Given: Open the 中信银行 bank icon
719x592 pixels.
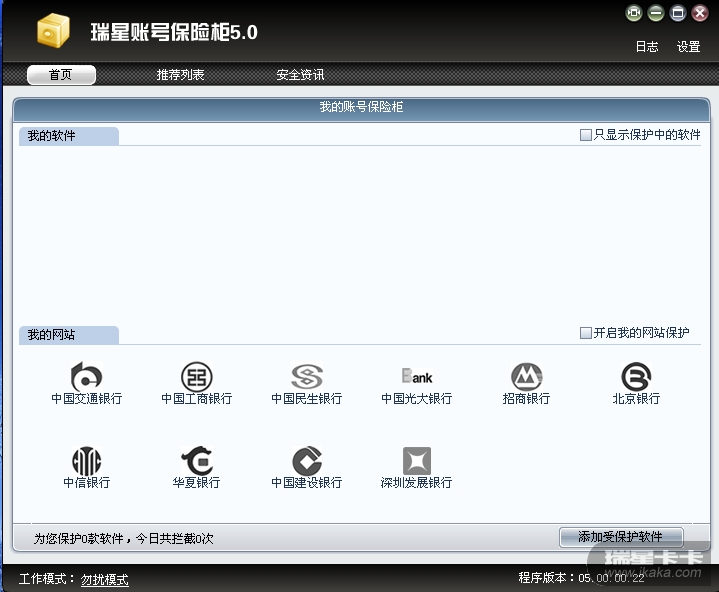Looking at the screenshot, I should point(86,461).
